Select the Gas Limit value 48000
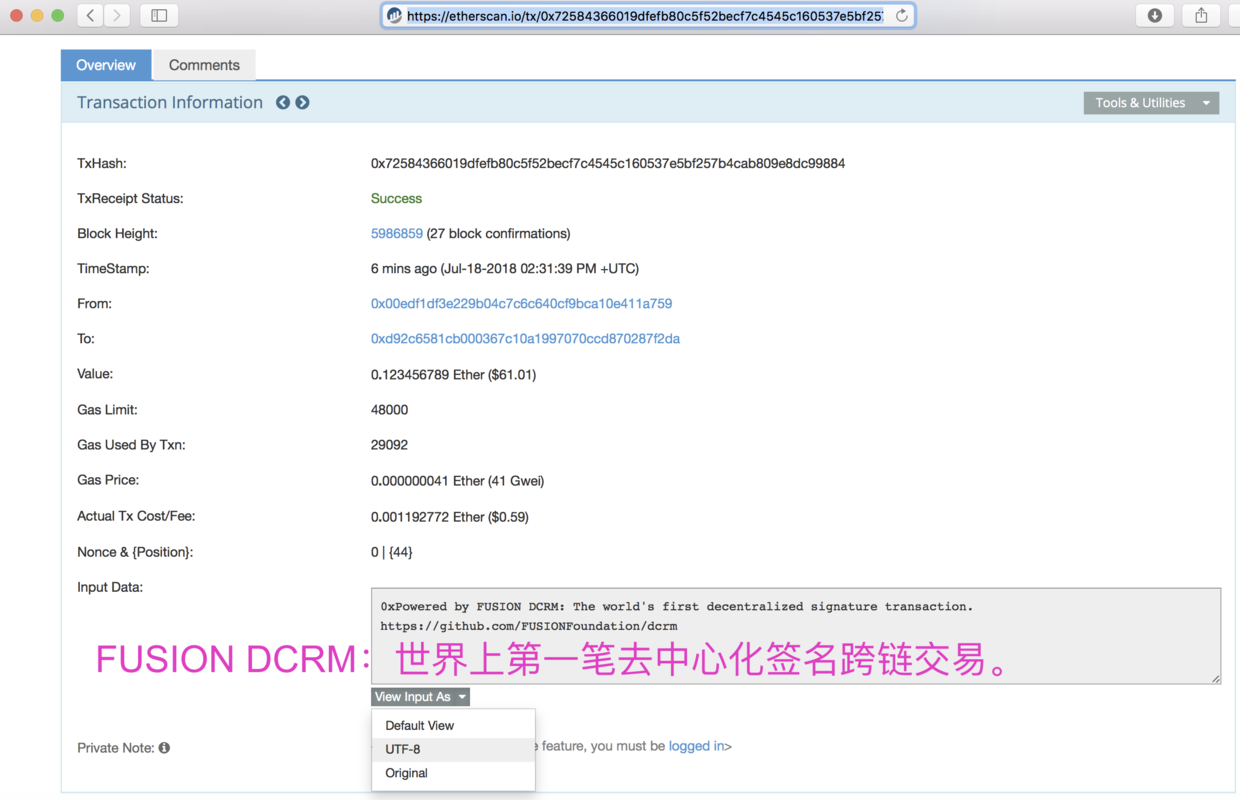This screenshot has height=800, width=1240. coord(389,410)
